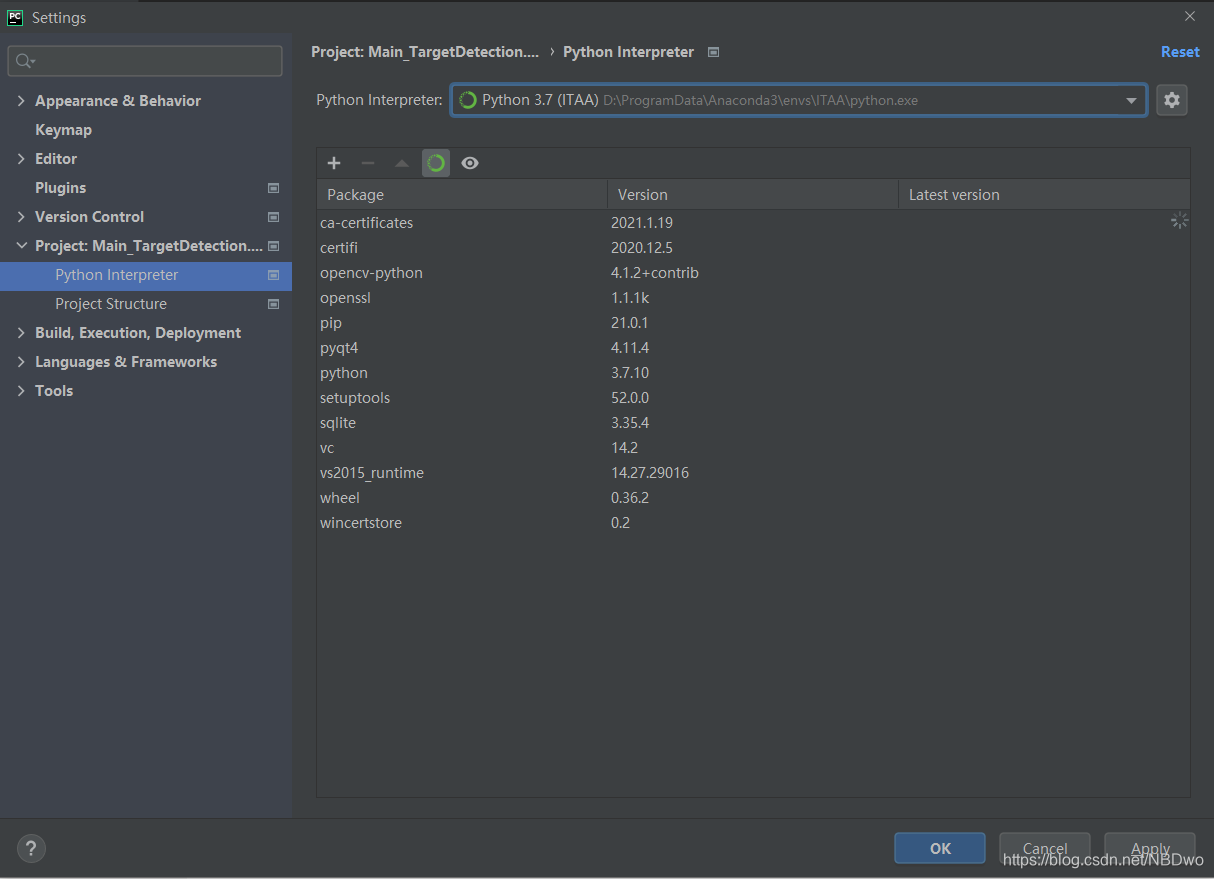This screenshot has height=879, width=1214.
Task: Select the certifi package row
Action: tap(753, 248)
